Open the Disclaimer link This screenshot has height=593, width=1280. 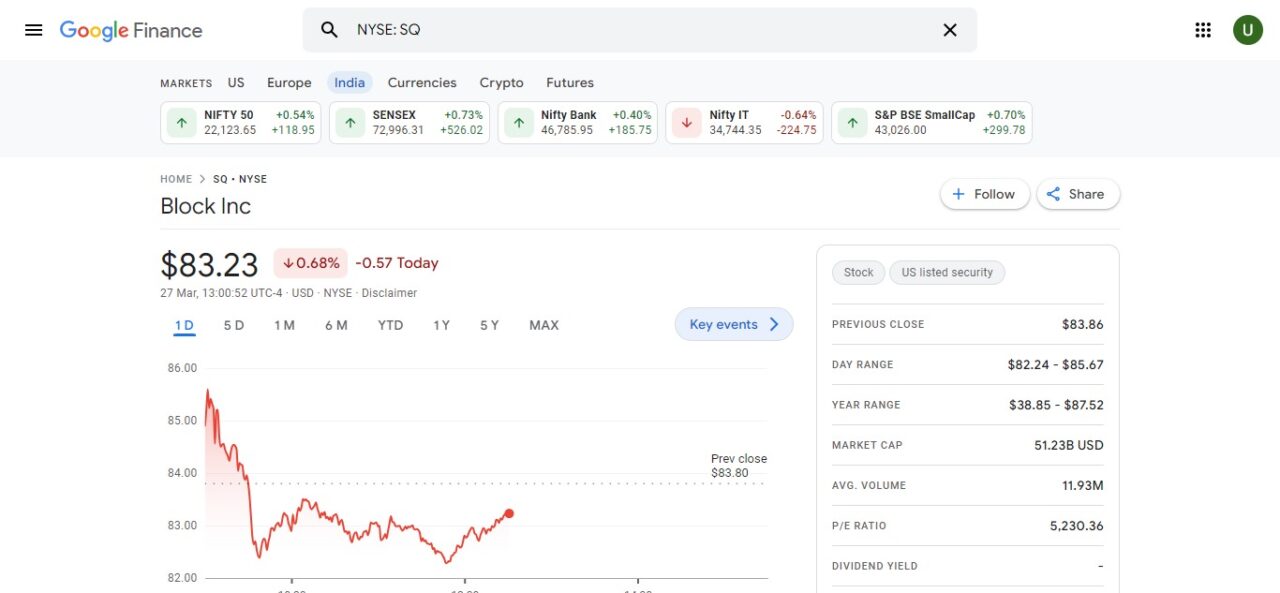(x=389, y=293)
